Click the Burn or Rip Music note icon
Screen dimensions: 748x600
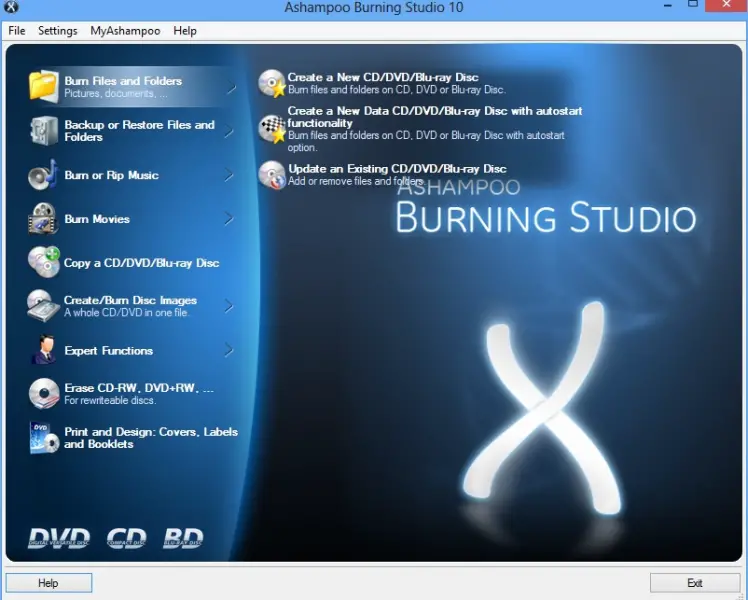click(43, 175)
